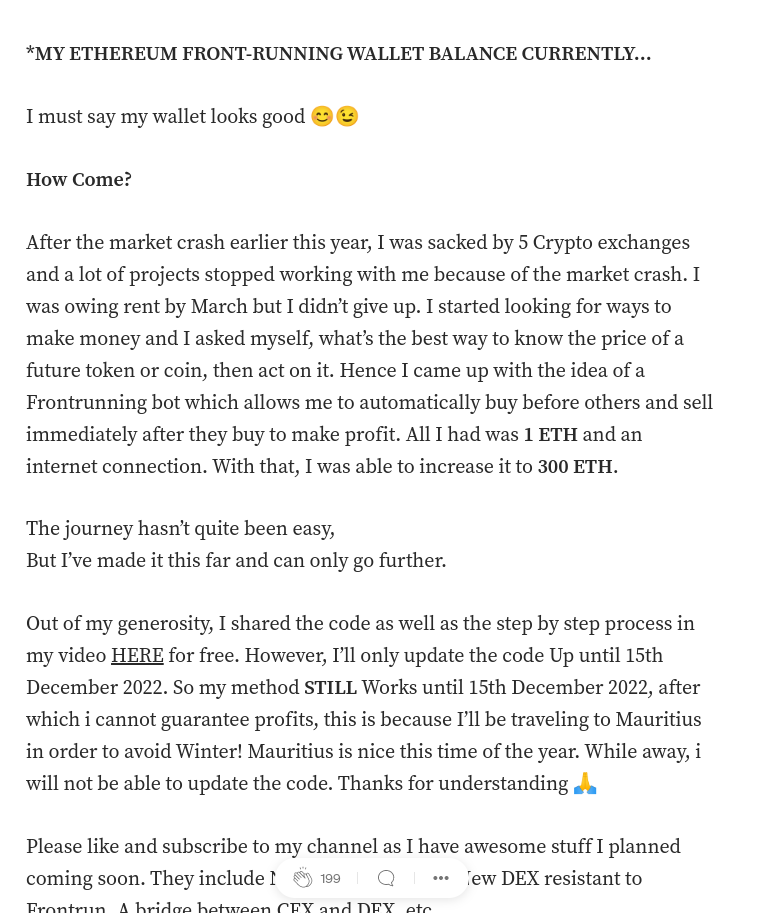
Task: Open the HERE video link
Action: coord(137,656)
